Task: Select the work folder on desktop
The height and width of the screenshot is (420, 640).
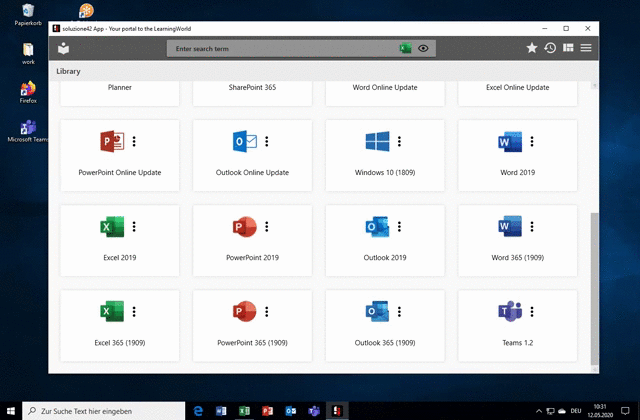Action: pos(28,53)
